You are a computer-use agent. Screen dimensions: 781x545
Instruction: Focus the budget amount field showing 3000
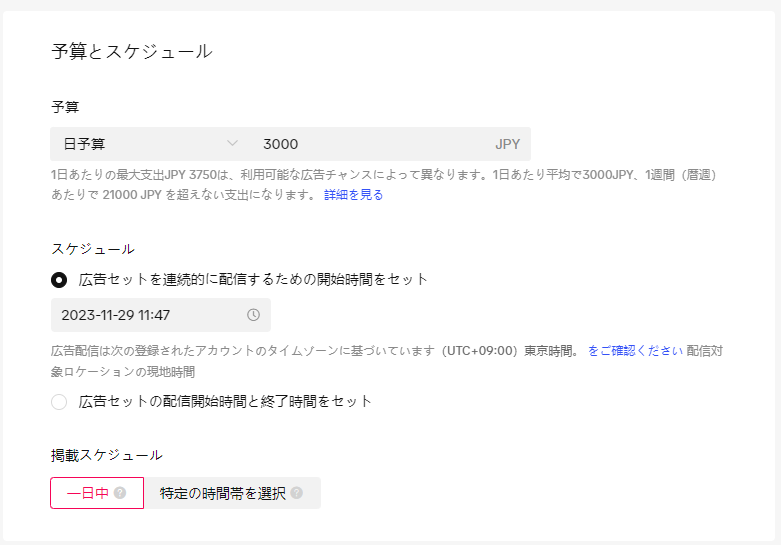(x=370, y=144)
